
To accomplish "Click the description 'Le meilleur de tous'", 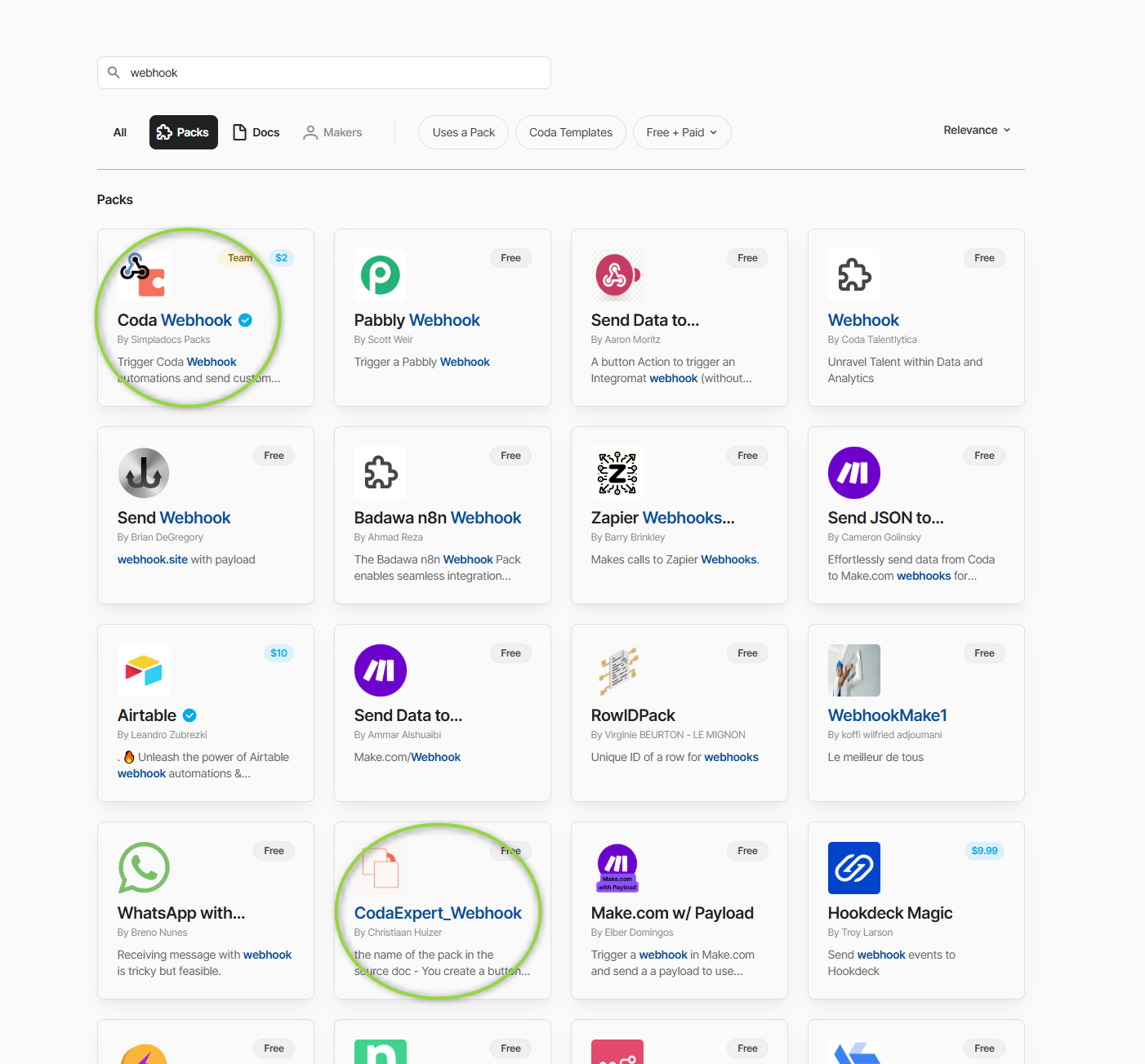I will click(876, 757).
